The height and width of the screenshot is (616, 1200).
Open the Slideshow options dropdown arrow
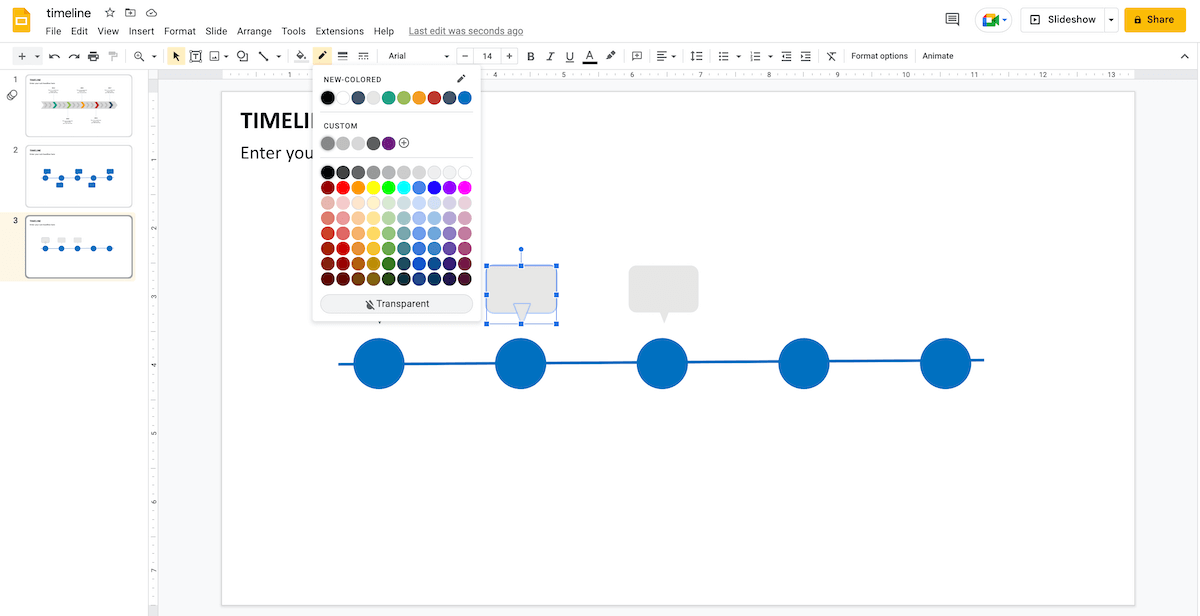pos(1111,19)
